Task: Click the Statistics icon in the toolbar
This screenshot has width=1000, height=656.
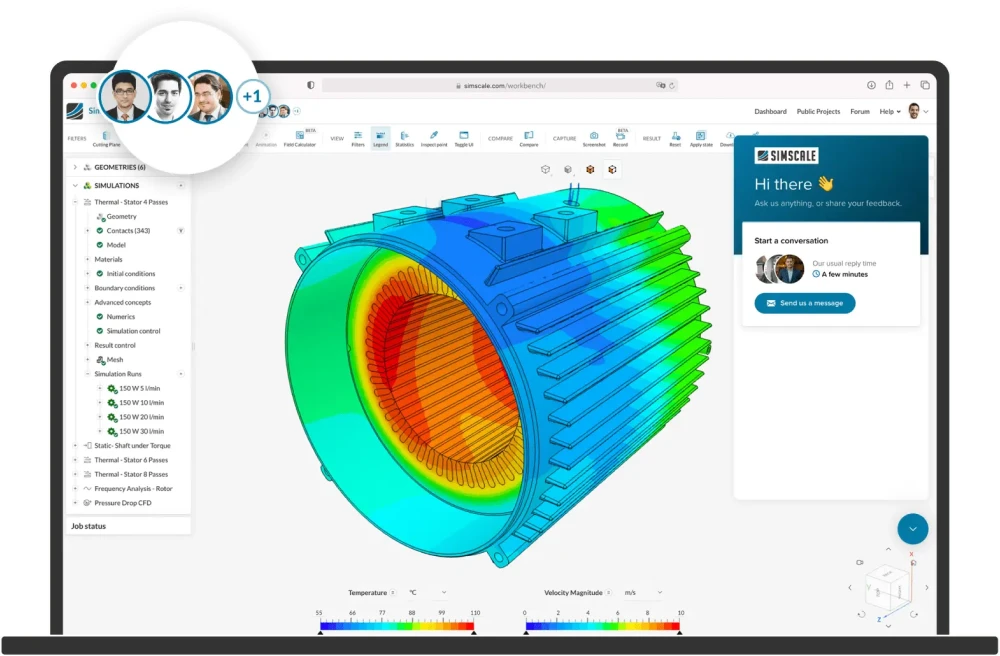Action: pyautogui.click(x=403, y=134)
